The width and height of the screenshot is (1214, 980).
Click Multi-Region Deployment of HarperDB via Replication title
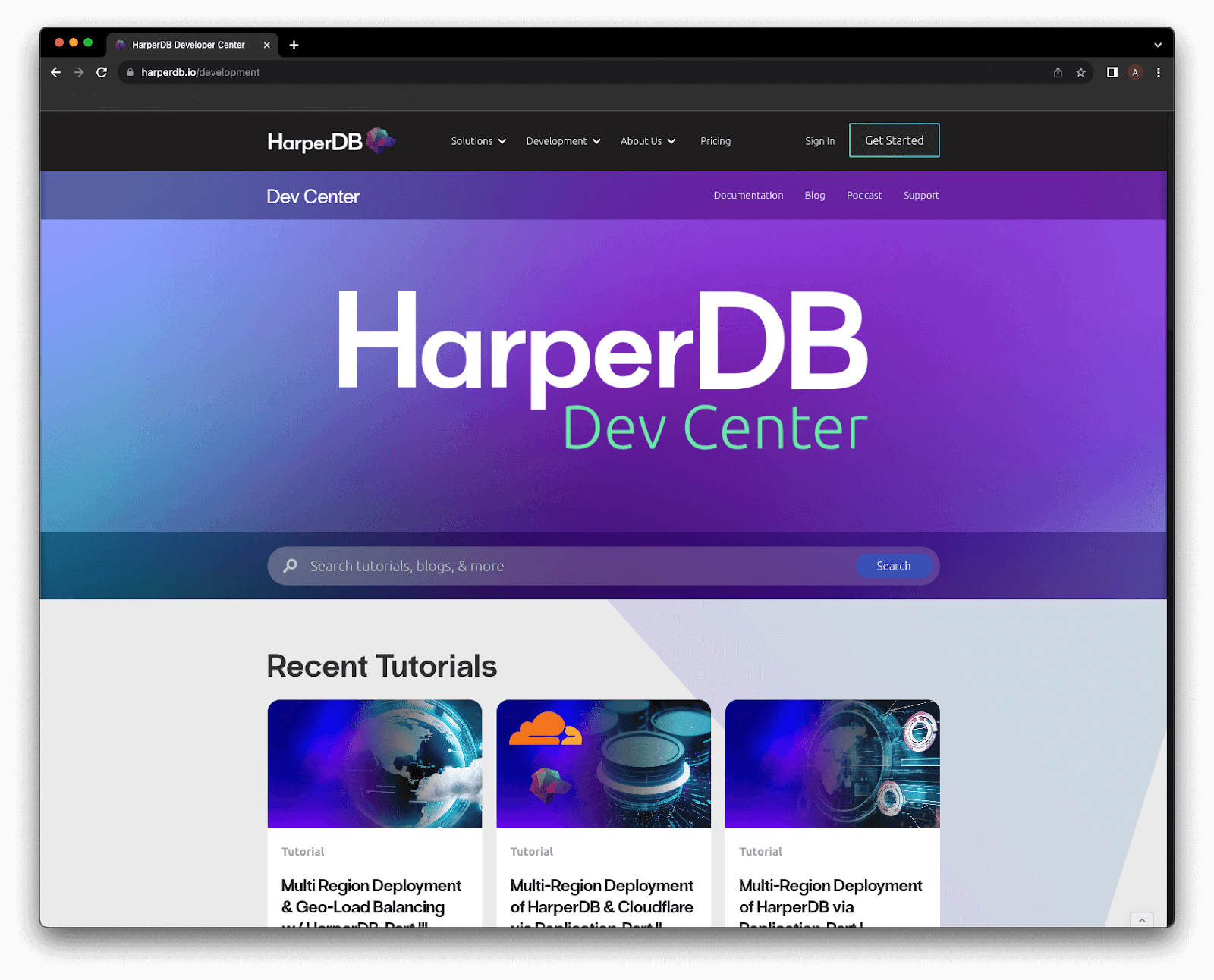click(x=831, y=903)
